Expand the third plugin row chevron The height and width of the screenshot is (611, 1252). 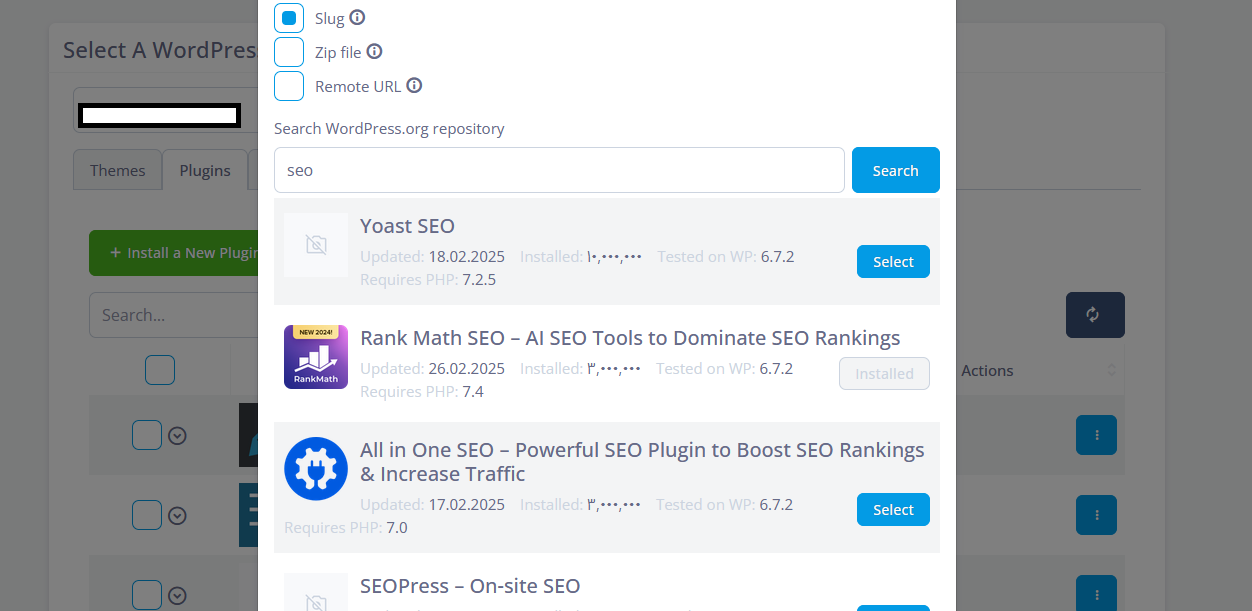tap(177, 595)
